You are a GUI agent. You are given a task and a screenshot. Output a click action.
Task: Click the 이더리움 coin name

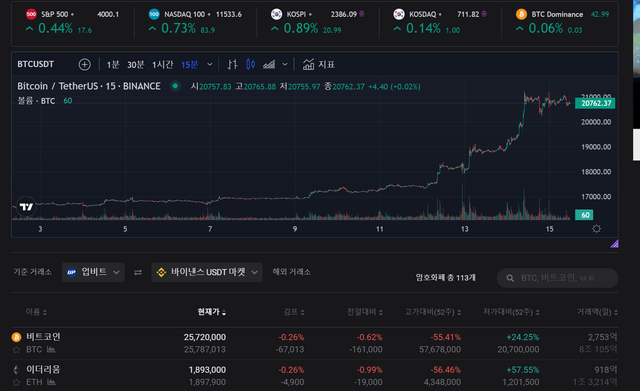[43, 369]
